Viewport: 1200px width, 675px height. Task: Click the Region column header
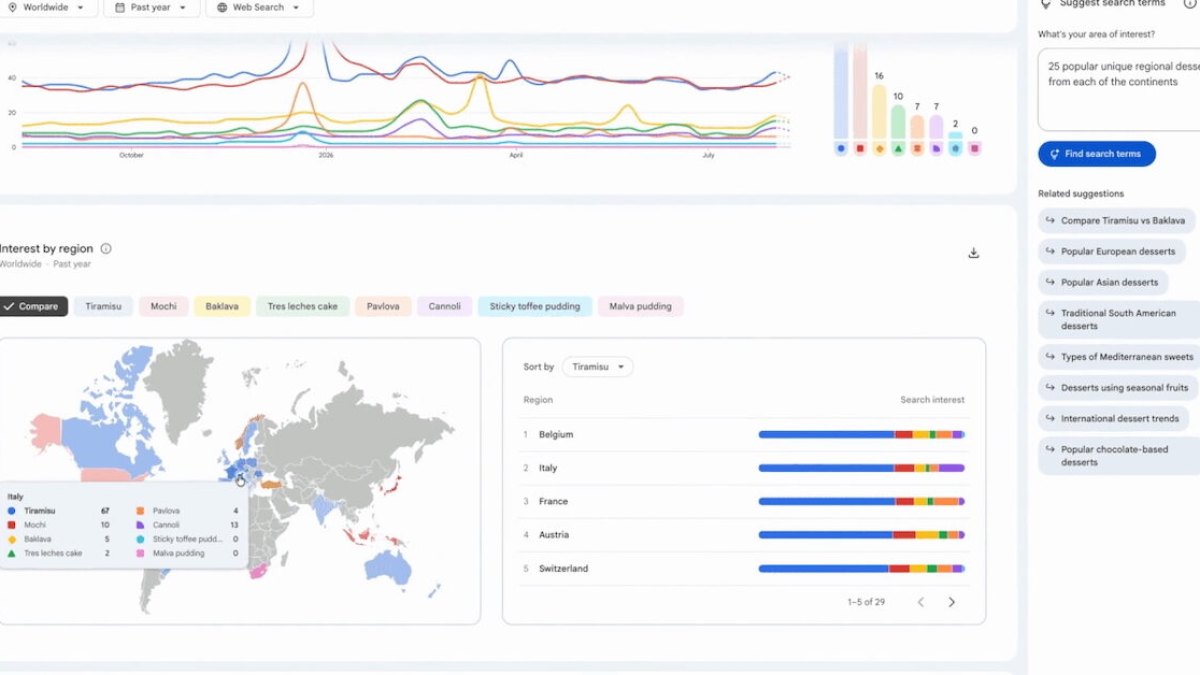(538, 400)
